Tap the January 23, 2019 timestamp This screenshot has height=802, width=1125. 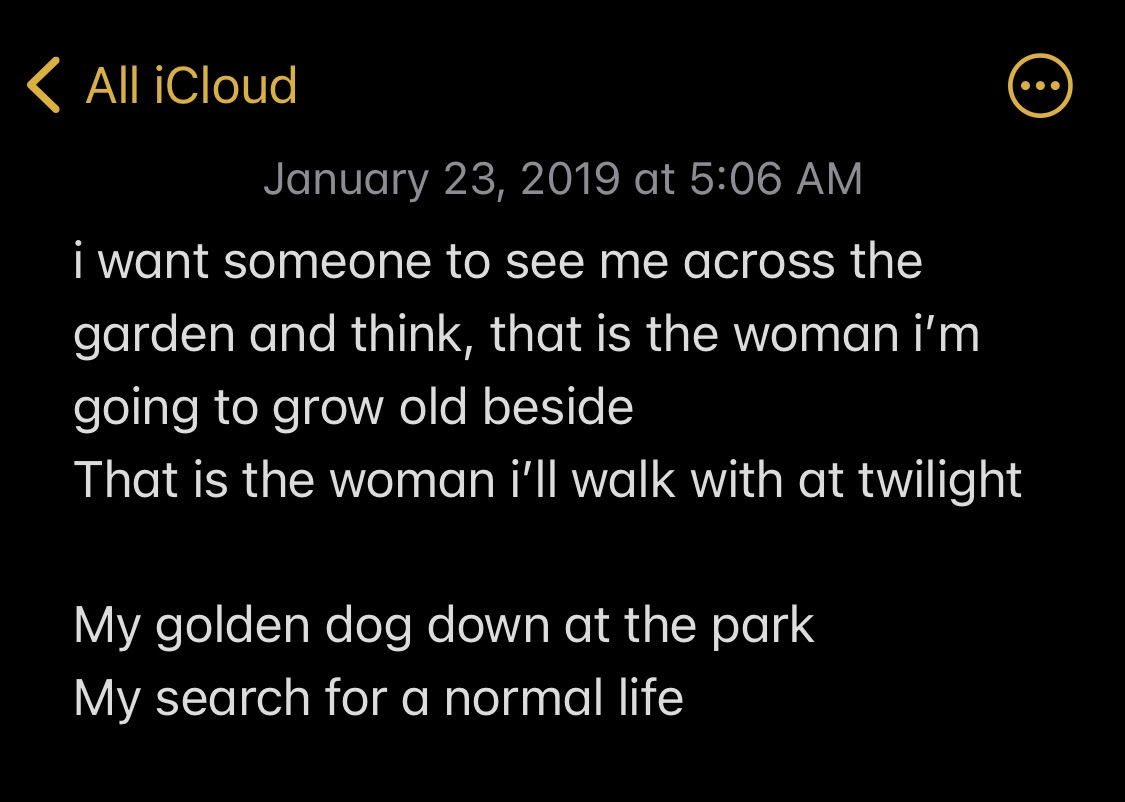[x=562, y=179]
